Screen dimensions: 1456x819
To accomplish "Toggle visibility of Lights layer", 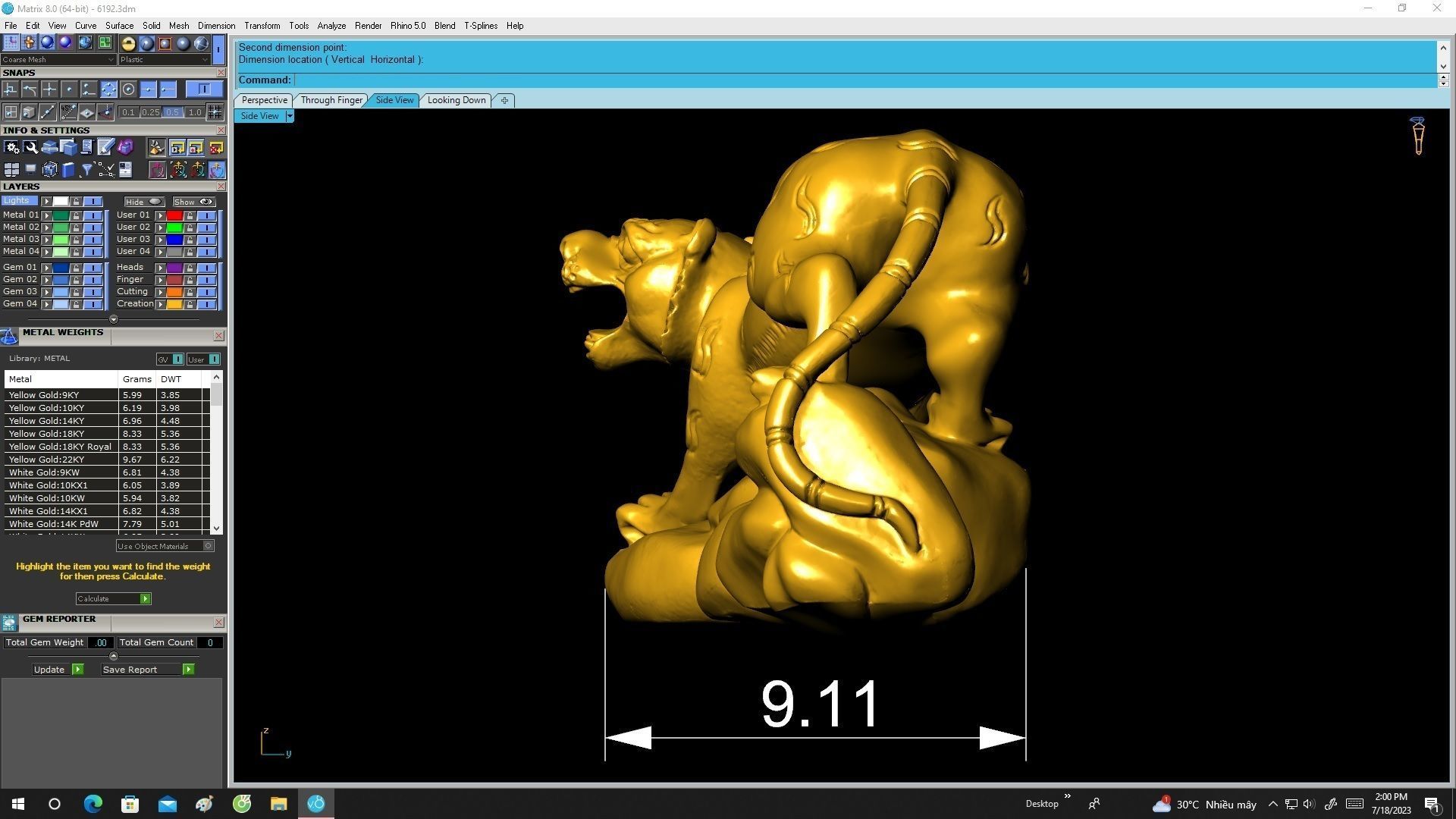I will pos(93,202).
